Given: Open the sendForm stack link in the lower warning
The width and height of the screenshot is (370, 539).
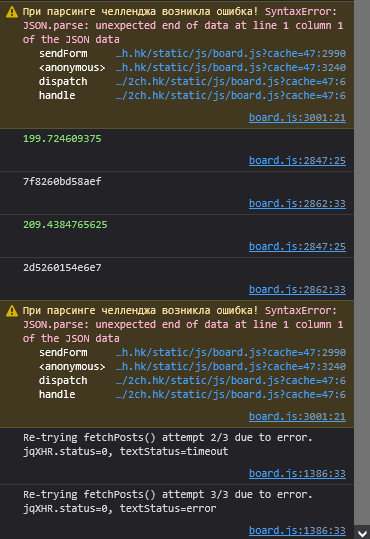Looking at the screenshot, I should coord(231,353).
